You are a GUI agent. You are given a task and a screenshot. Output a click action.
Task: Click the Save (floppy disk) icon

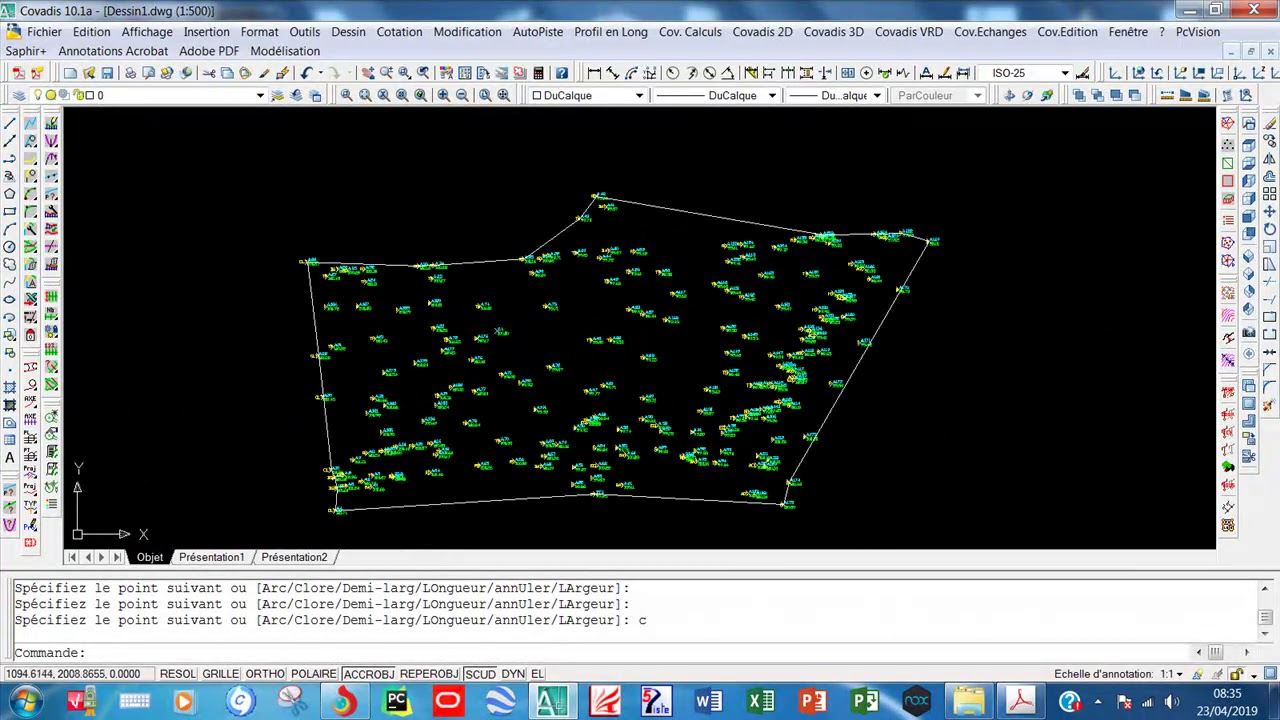coord(107,72)
